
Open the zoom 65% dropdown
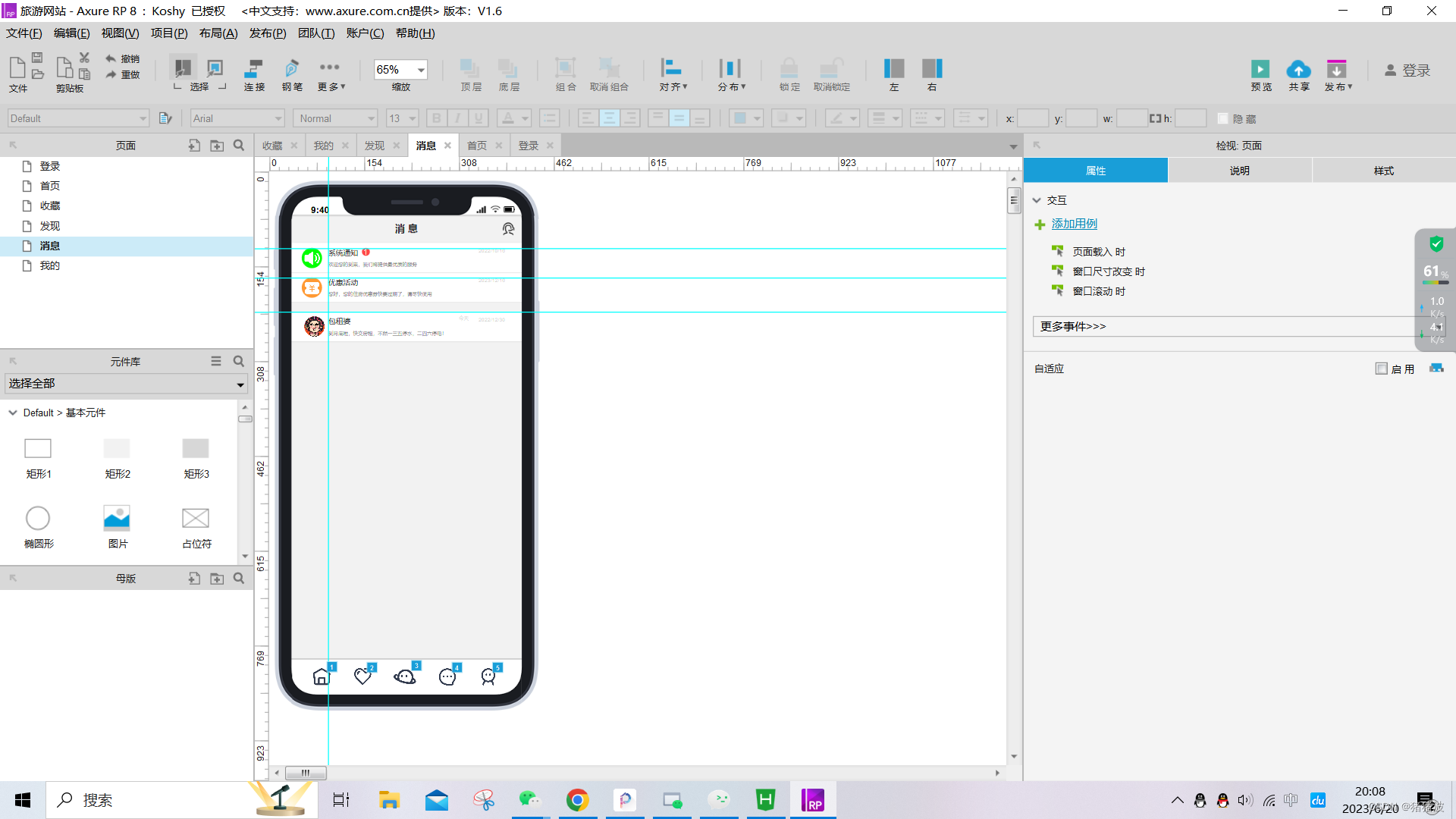(x=421, y=70)
